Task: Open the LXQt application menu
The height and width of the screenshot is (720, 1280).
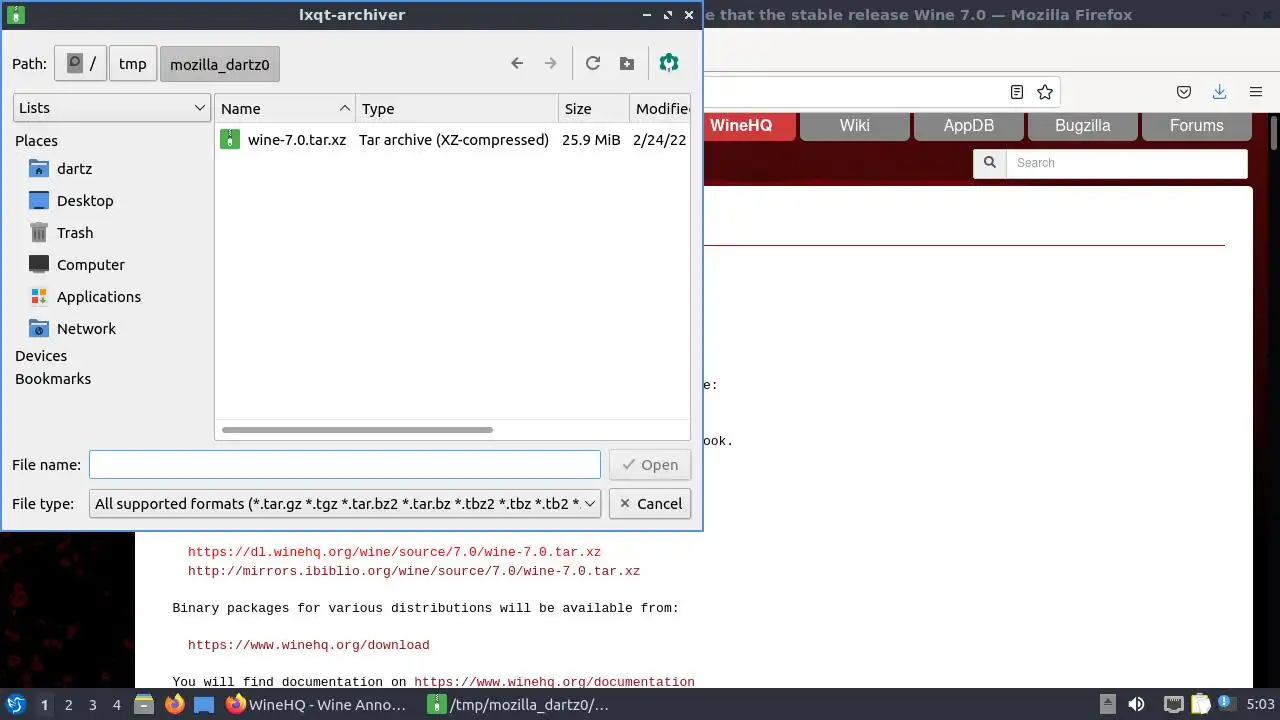Action: tap(16, 705)
